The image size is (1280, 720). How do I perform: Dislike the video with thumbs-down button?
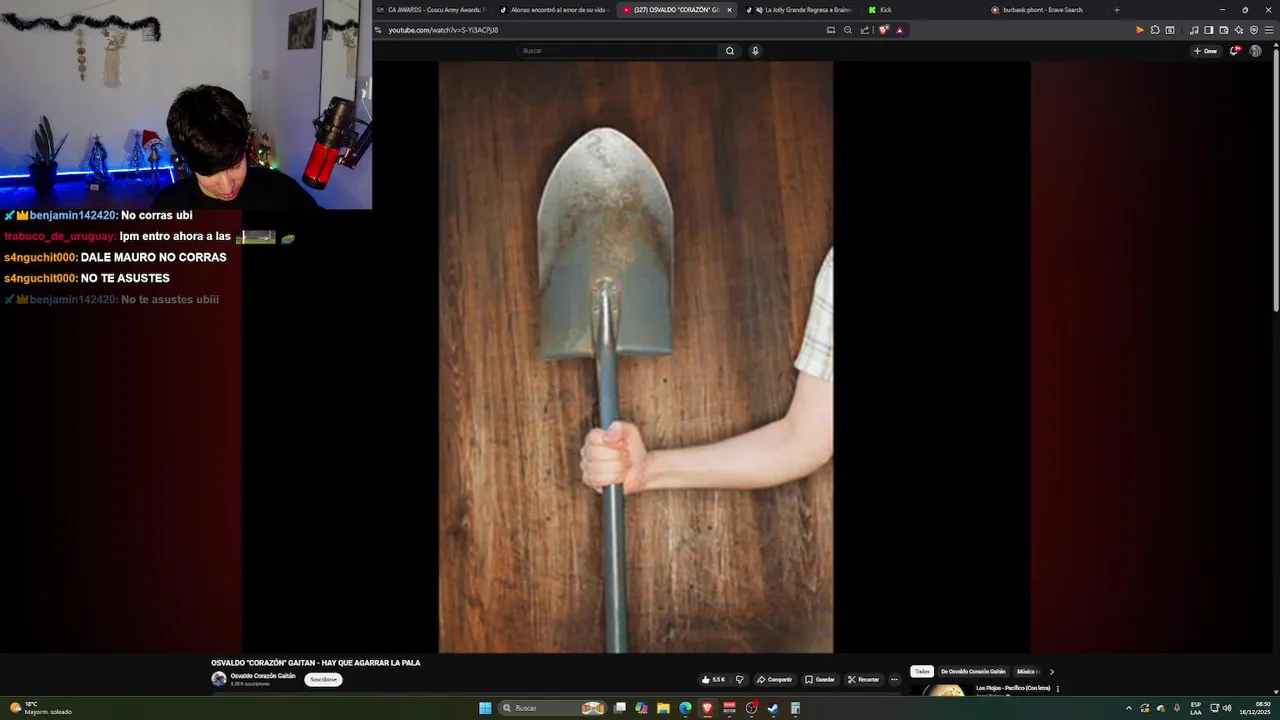click(740, 679)
